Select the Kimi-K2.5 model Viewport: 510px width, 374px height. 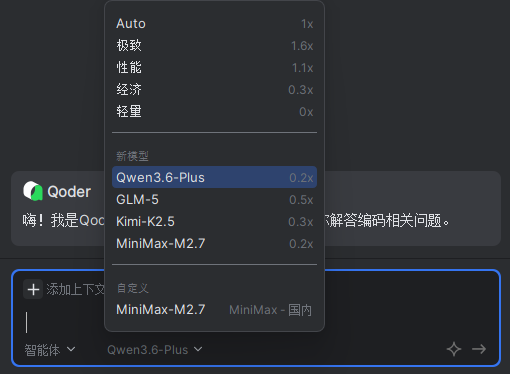pos(214,221)
